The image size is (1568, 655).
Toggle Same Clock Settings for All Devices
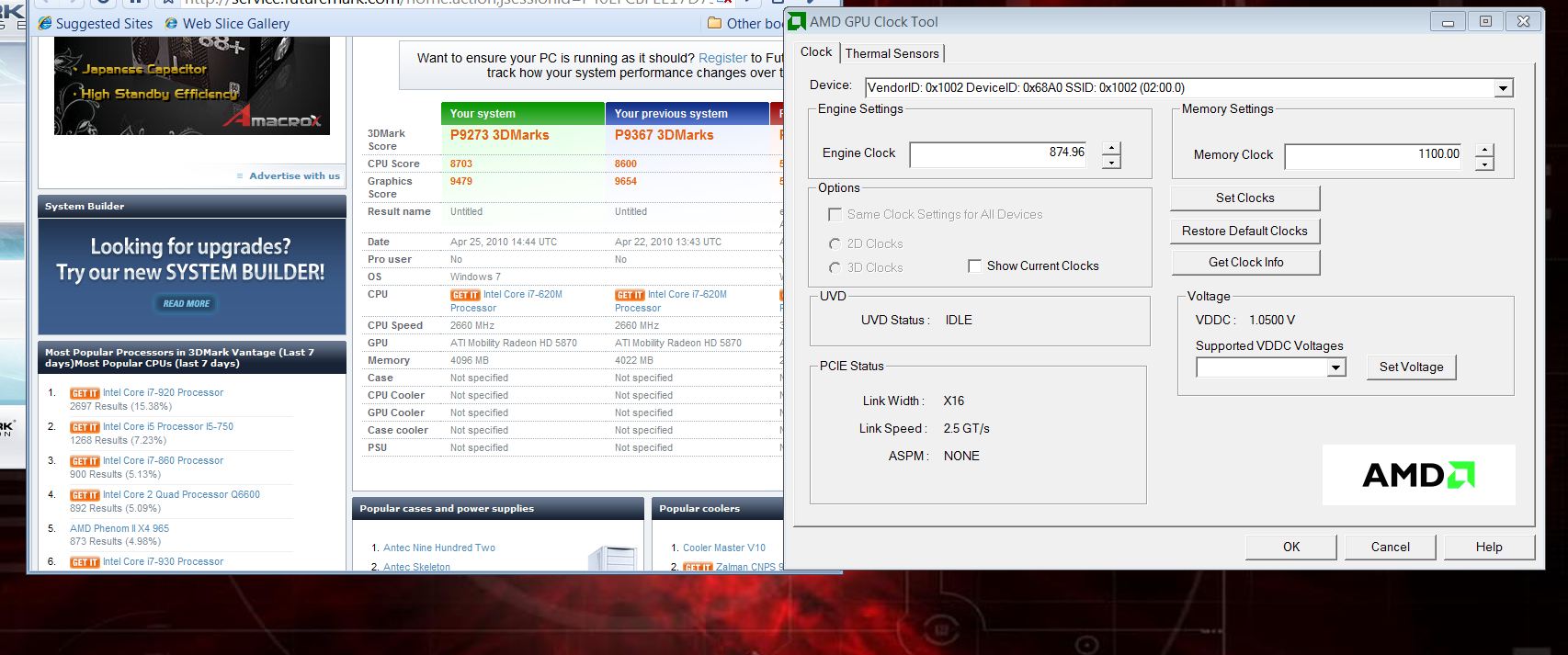click(x=835, y=214)
